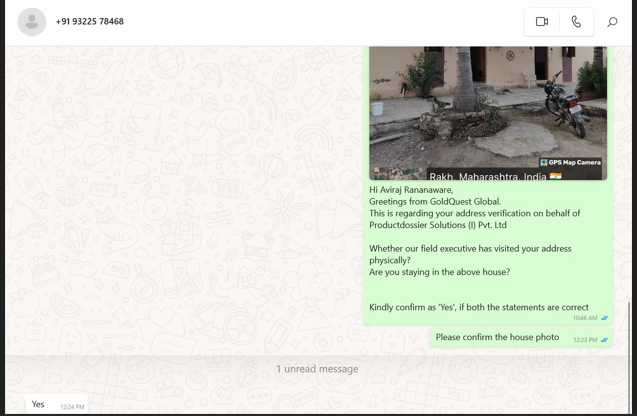This screenshot has height=416, width=637.
Task: Click the 12:23 PM timestamp
Action: [585, 340]
